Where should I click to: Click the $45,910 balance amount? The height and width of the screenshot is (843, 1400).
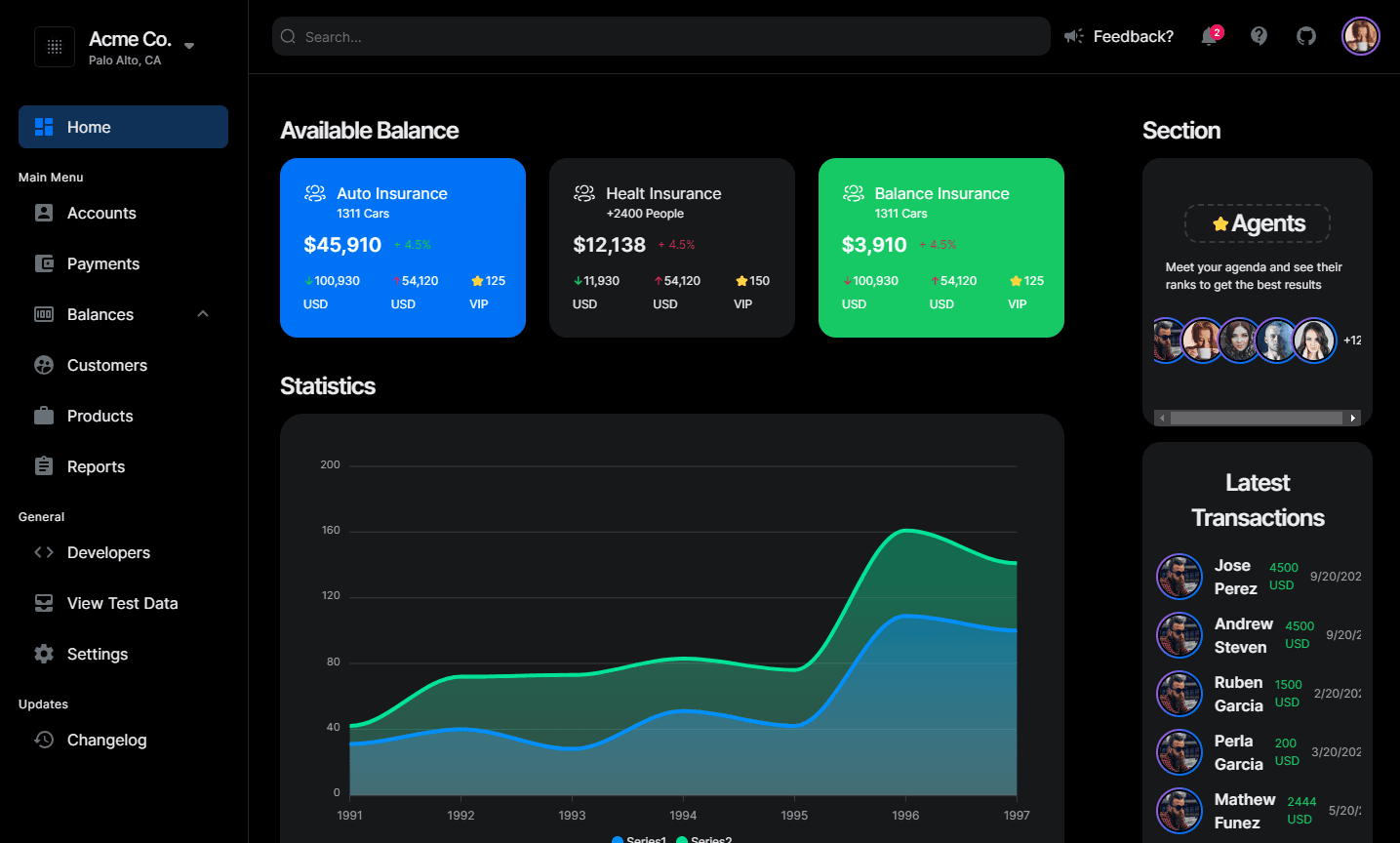point(342,245)
